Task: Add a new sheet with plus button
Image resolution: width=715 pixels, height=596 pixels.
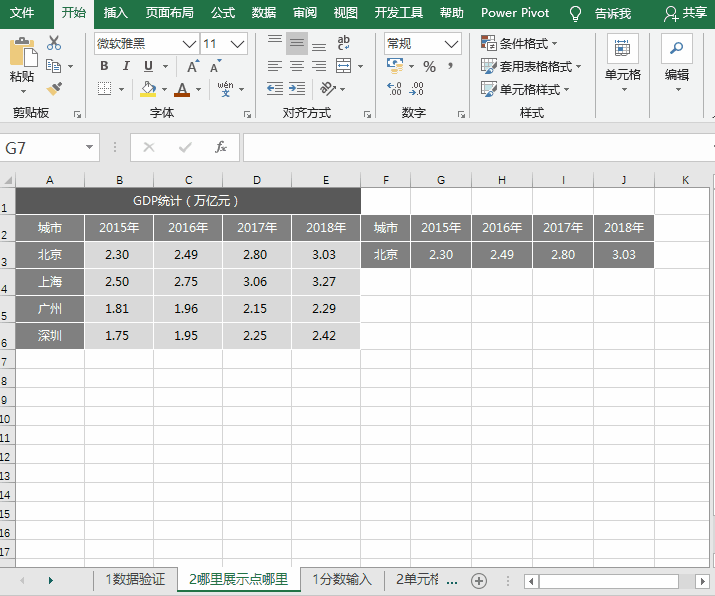Action: [479, 581]
